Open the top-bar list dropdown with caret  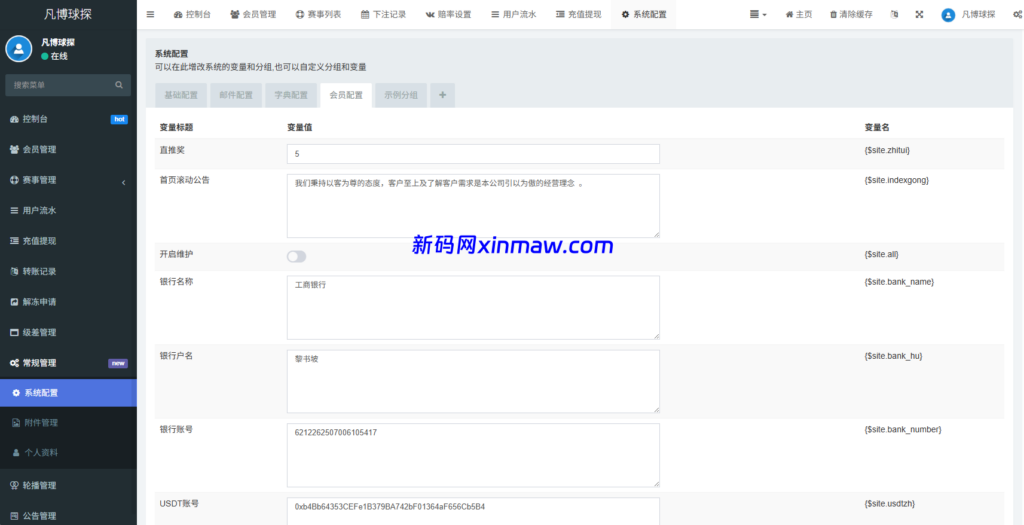tap(758, 14)
